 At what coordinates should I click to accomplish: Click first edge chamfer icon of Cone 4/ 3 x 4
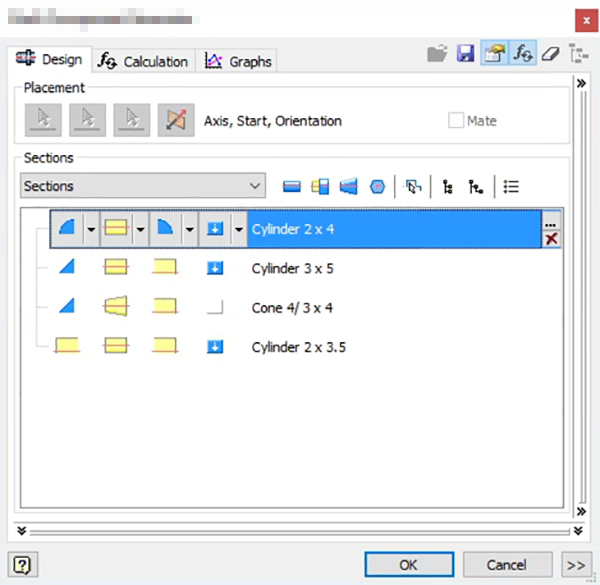(x=67, y=306)
